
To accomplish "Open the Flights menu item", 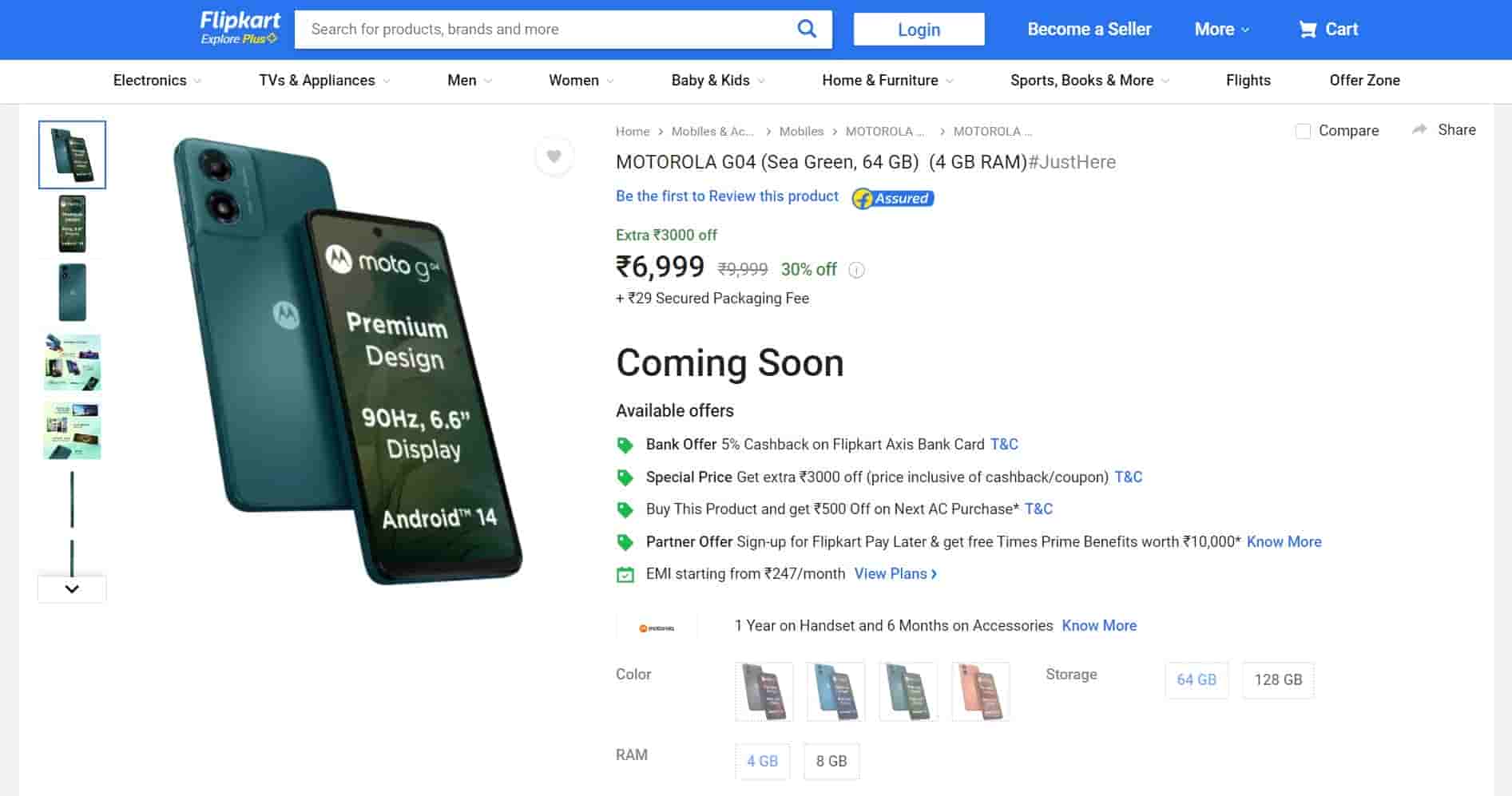I will click(x=1248, y=81).
